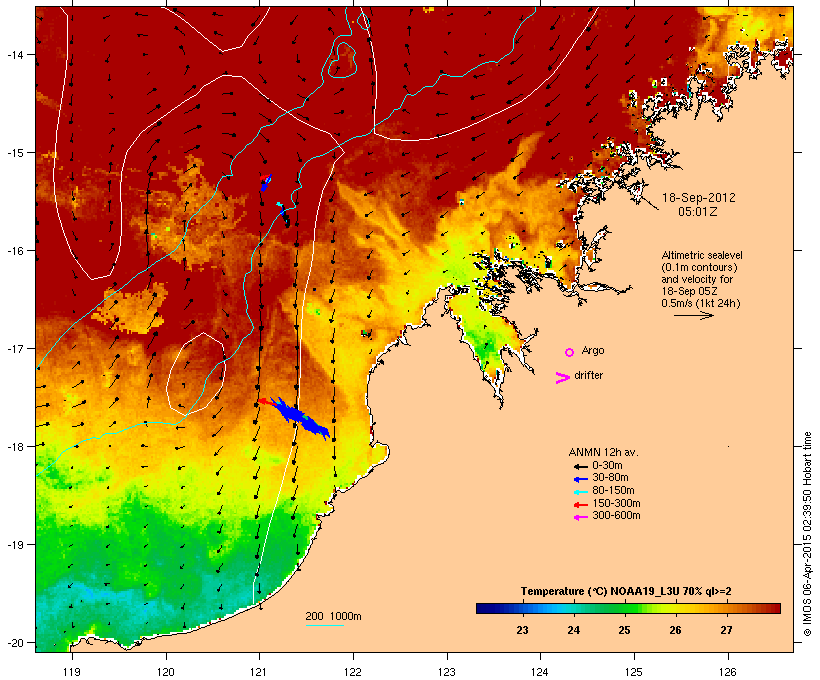This screenshot has width=820, height=680.
Task: Click the 'Argo' legend label
Action: (593, 350)
